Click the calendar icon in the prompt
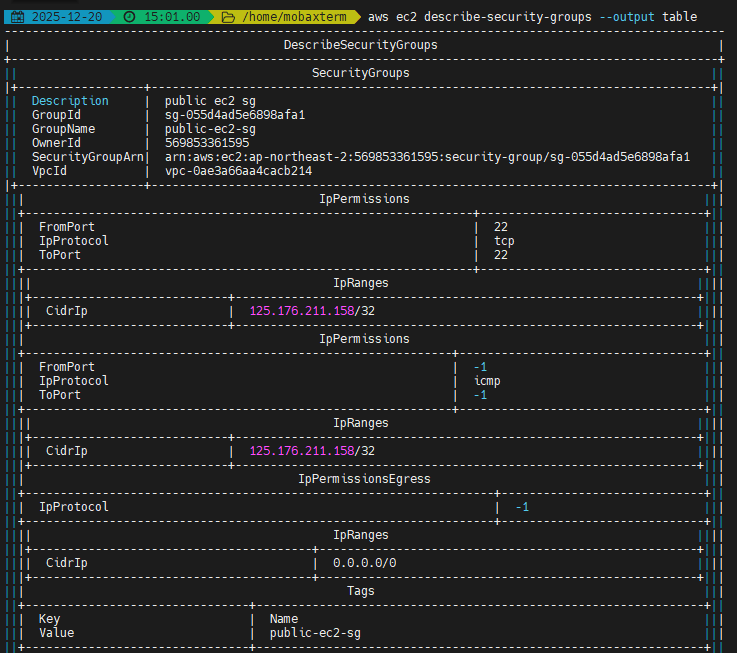The width and height of the screenshot is (737, 653). pos(17,17)
